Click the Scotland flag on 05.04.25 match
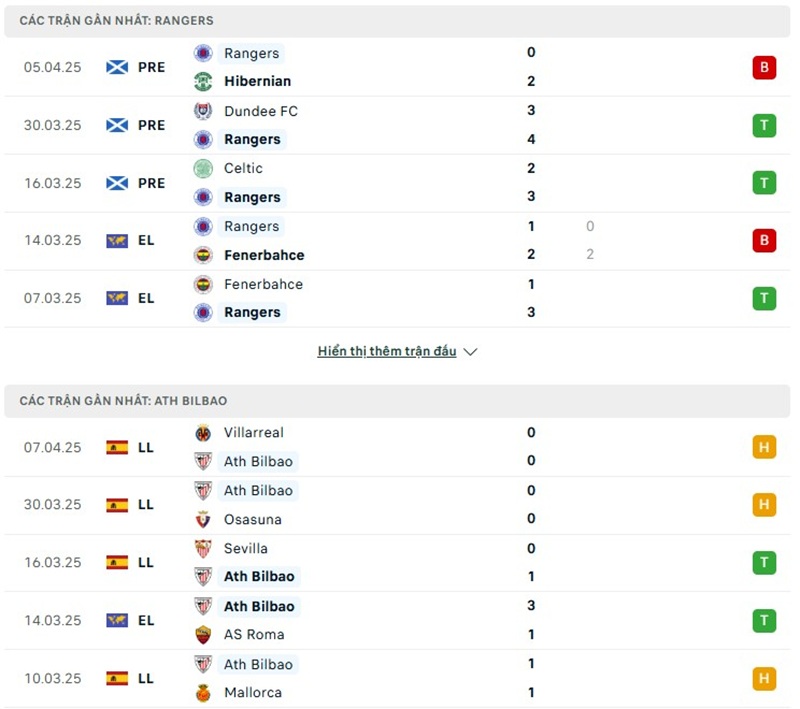The image size is (800, 709). [x=117, y=68]
